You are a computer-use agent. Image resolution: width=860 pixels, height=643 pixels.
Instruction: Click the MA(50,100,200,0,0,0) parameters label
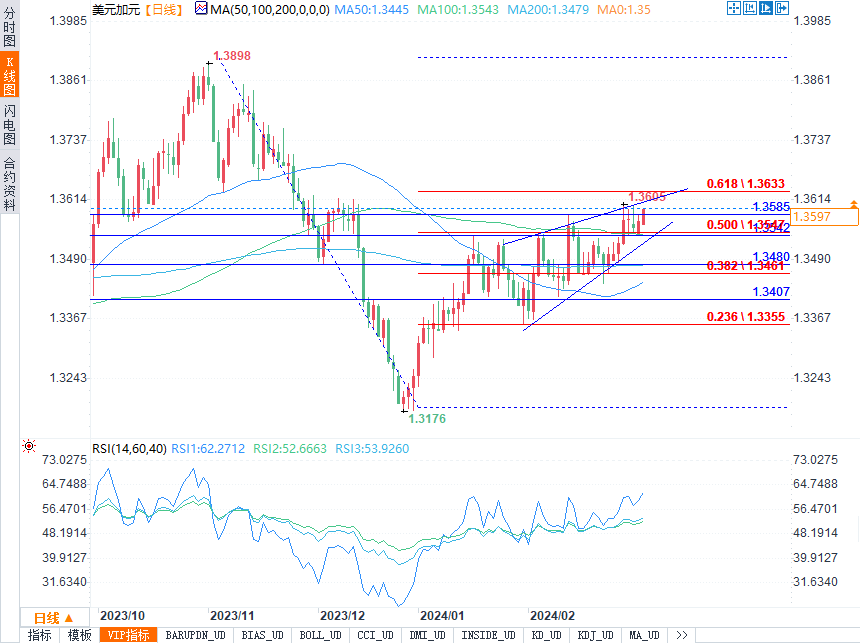pos(270,9)
